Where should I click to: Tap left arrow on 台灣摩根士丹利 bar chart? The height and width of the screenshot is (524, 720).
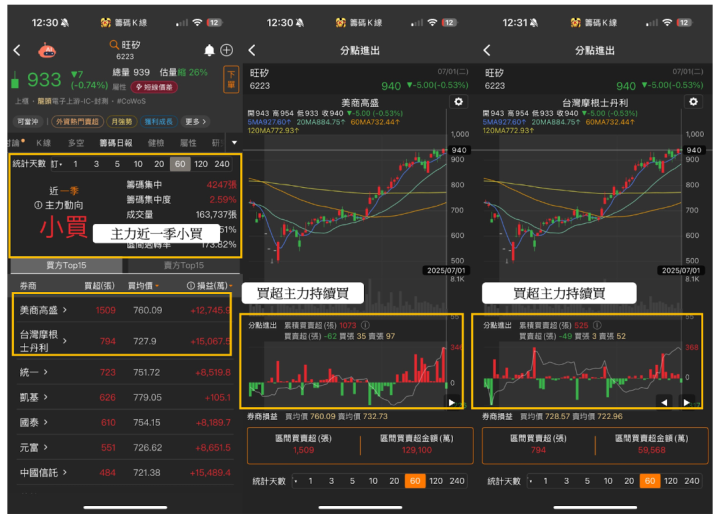[x=664, y=402]
